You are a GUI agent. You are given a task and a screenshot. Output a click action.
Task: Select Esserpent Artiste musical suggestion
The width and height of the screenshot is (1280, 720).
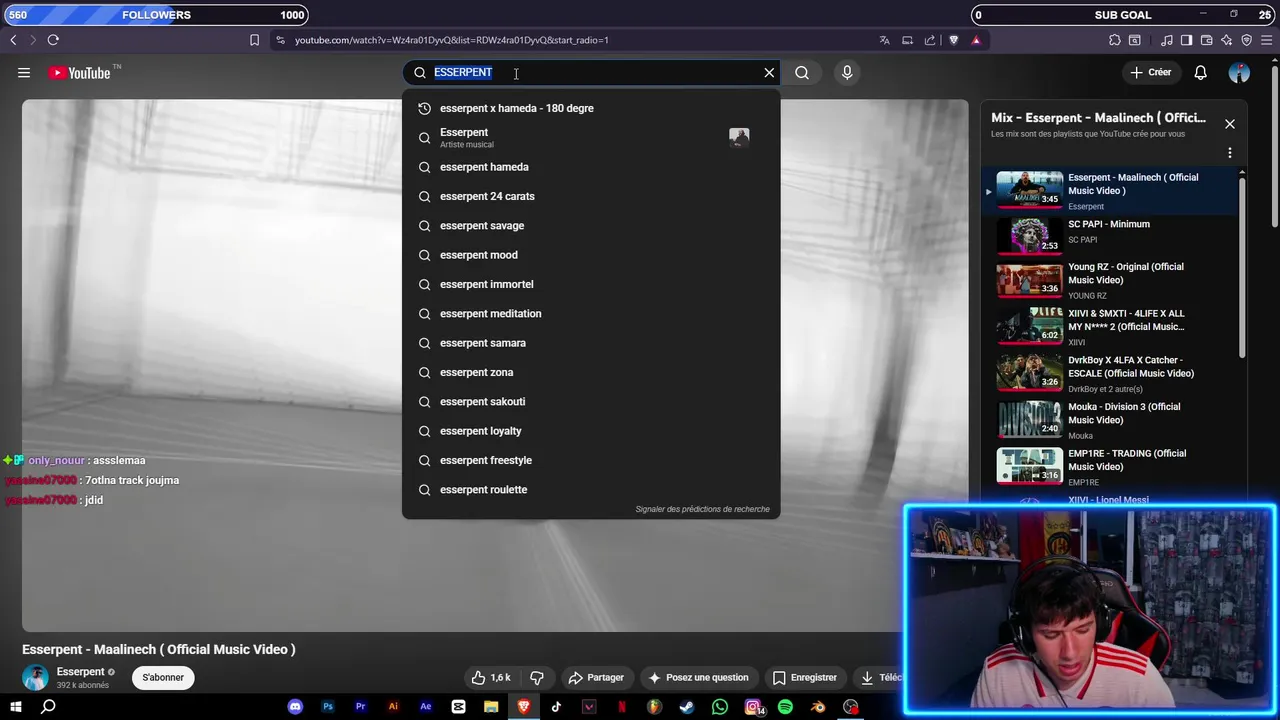pyautogui.click(x=591, y=138)
